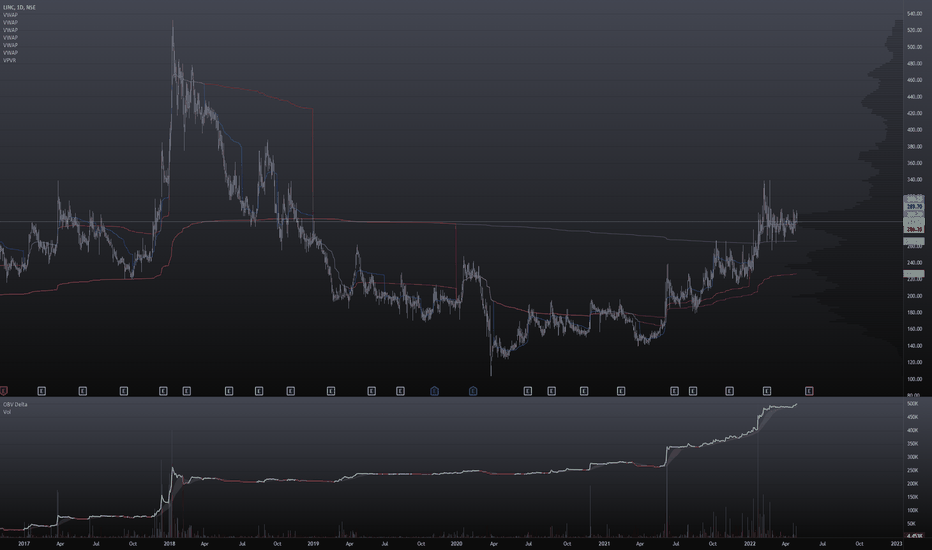Open the earnings marker near September 2020
The image size is (932, 550).
tap(552, 391)
